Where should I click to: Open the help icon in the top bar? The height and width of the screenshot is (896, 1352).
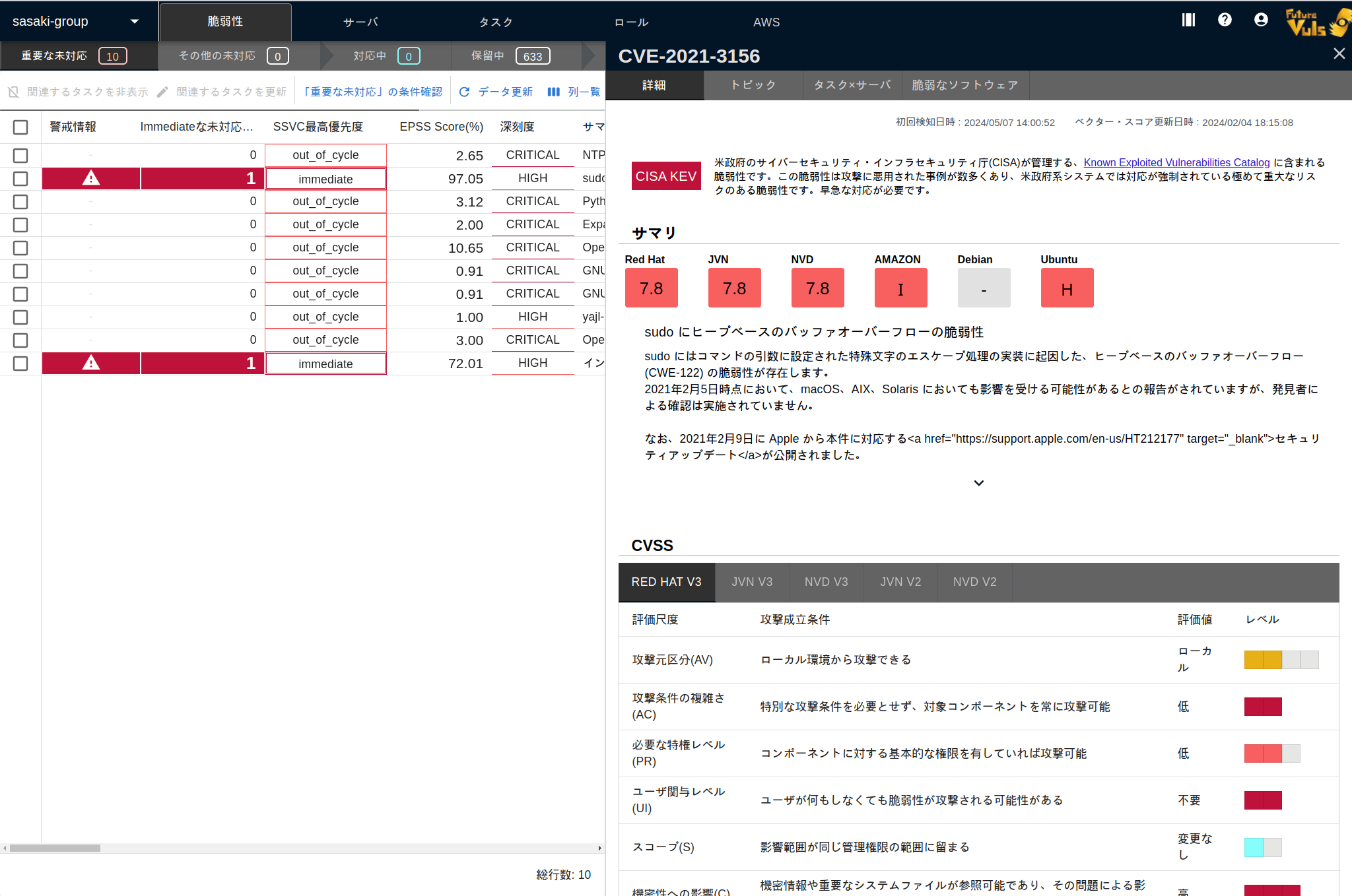click(x=1225, y=20)
